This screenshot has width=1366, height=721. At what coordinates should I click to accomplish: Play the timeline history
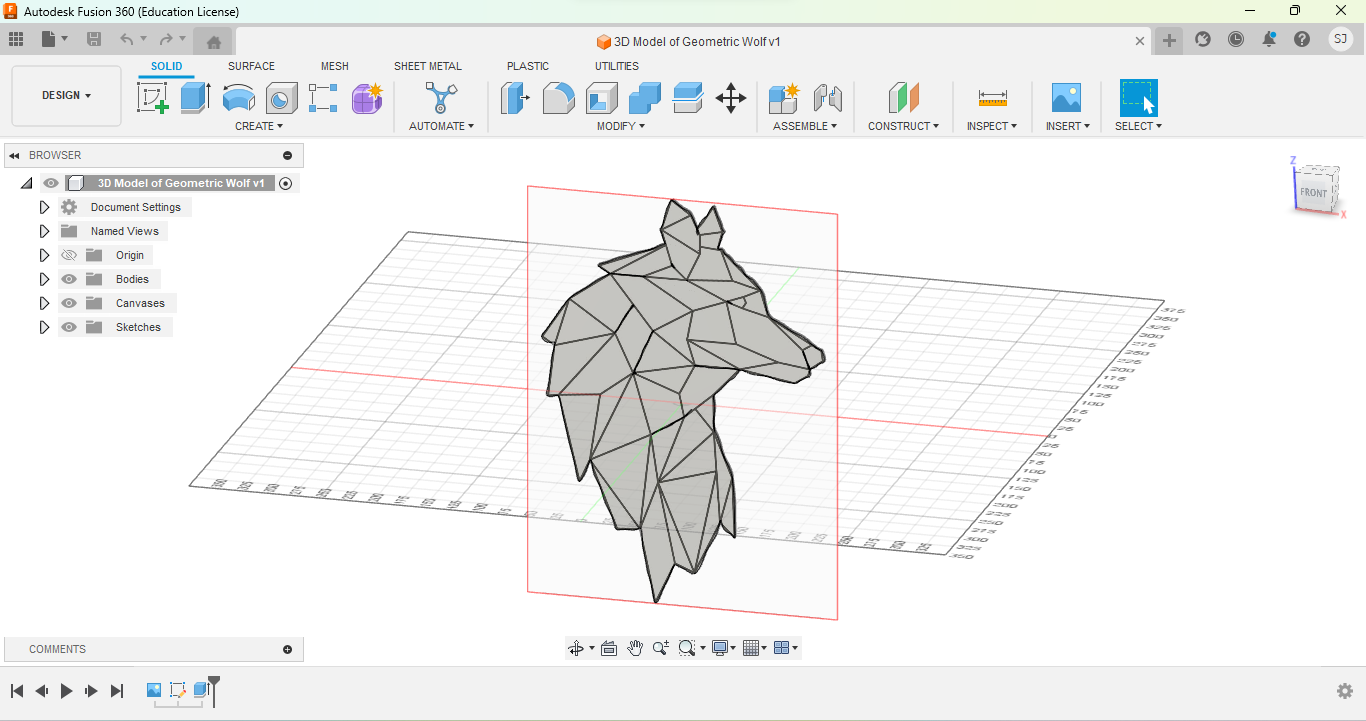(x=65, y=690)
